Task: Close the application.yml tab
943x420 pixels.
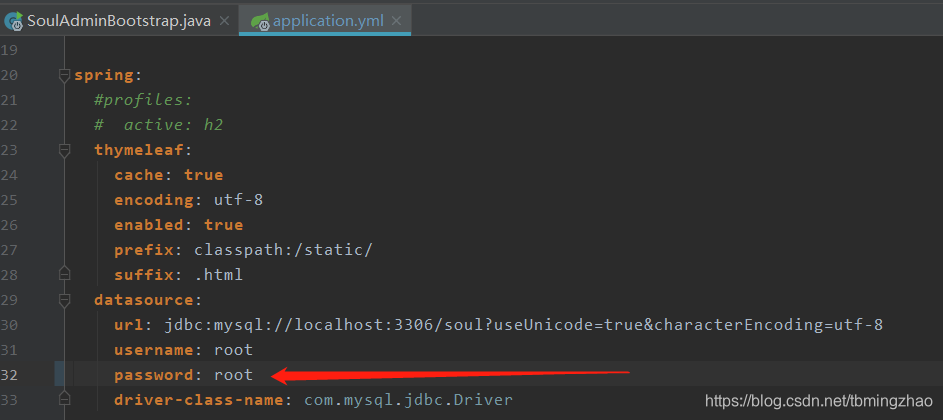Action: click(x=397, y=21)
